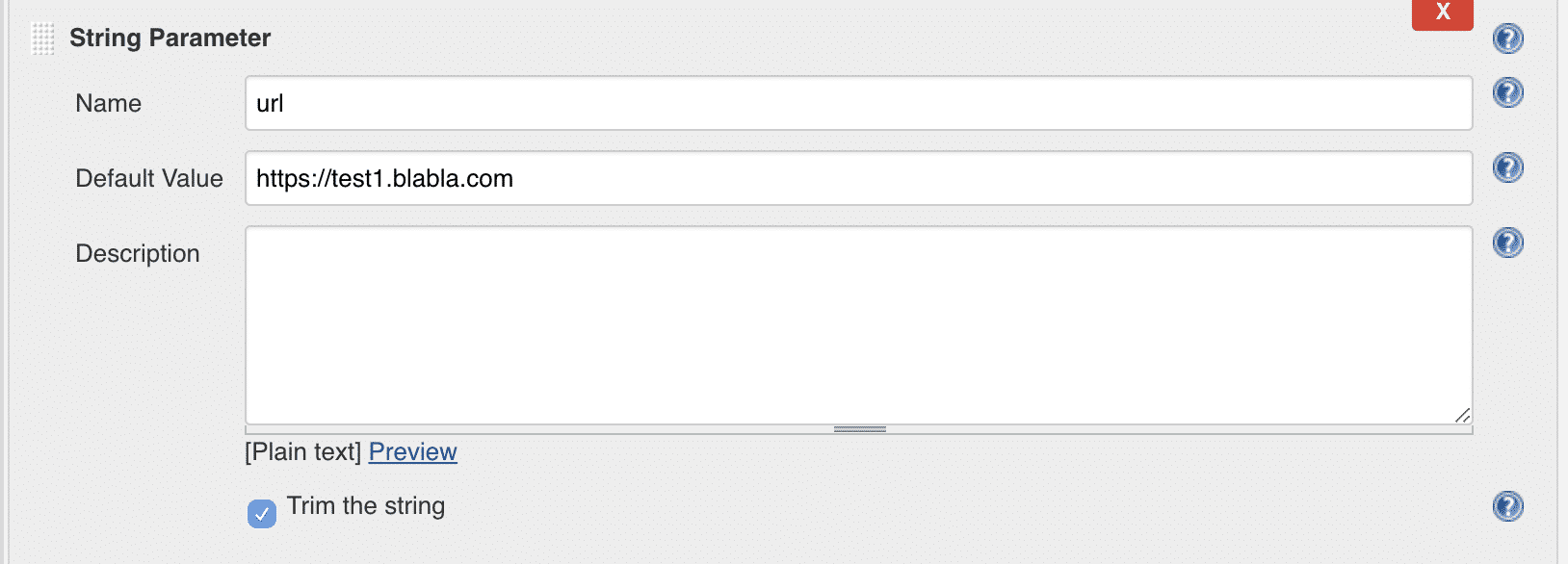Open help beside the Description field
The width and height of the screenshot is (1568, 564).
[1508, 244]
